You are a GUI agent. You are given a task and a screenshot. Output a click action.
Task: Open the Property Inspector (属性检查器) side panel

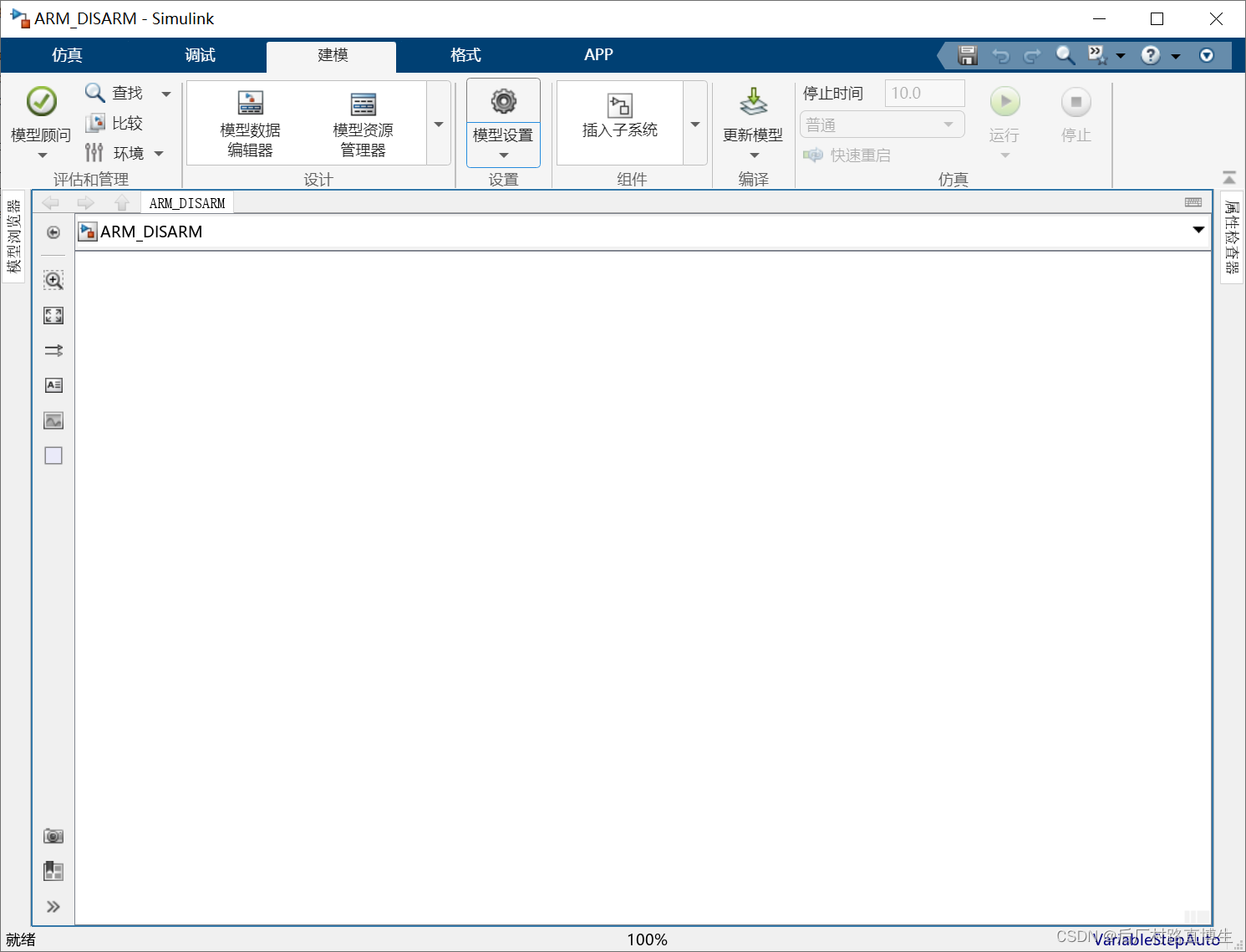coord(1232,237)
